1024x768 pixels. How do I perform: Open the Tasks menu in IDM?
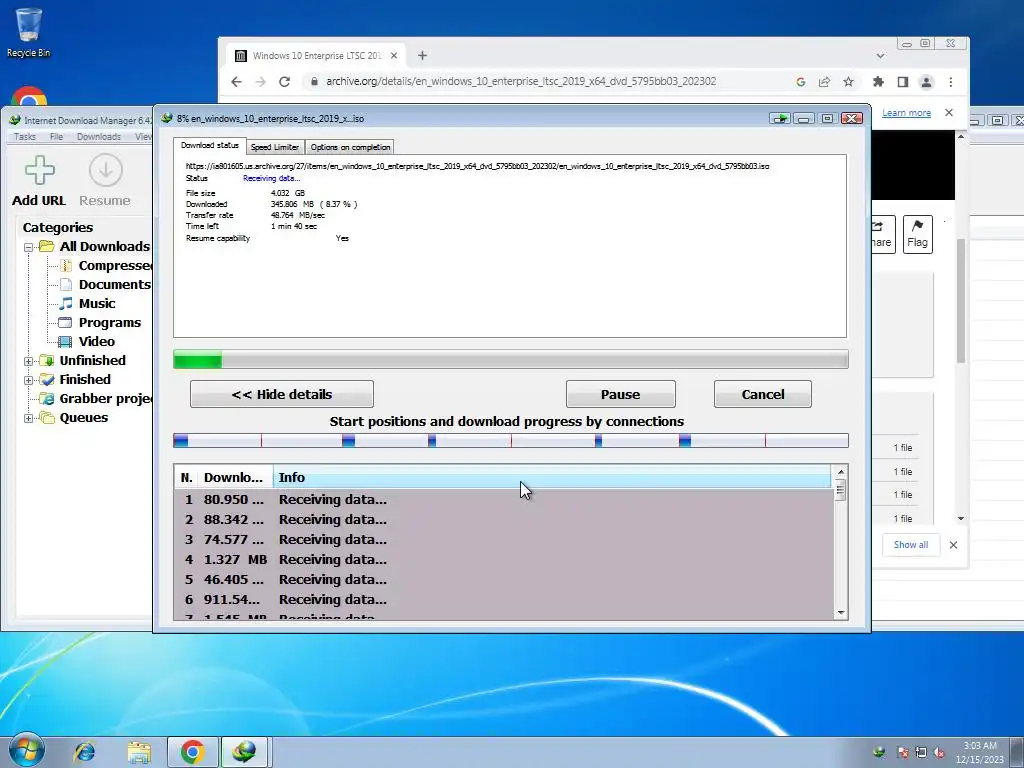pyautogui.click(x=25, y=136)
